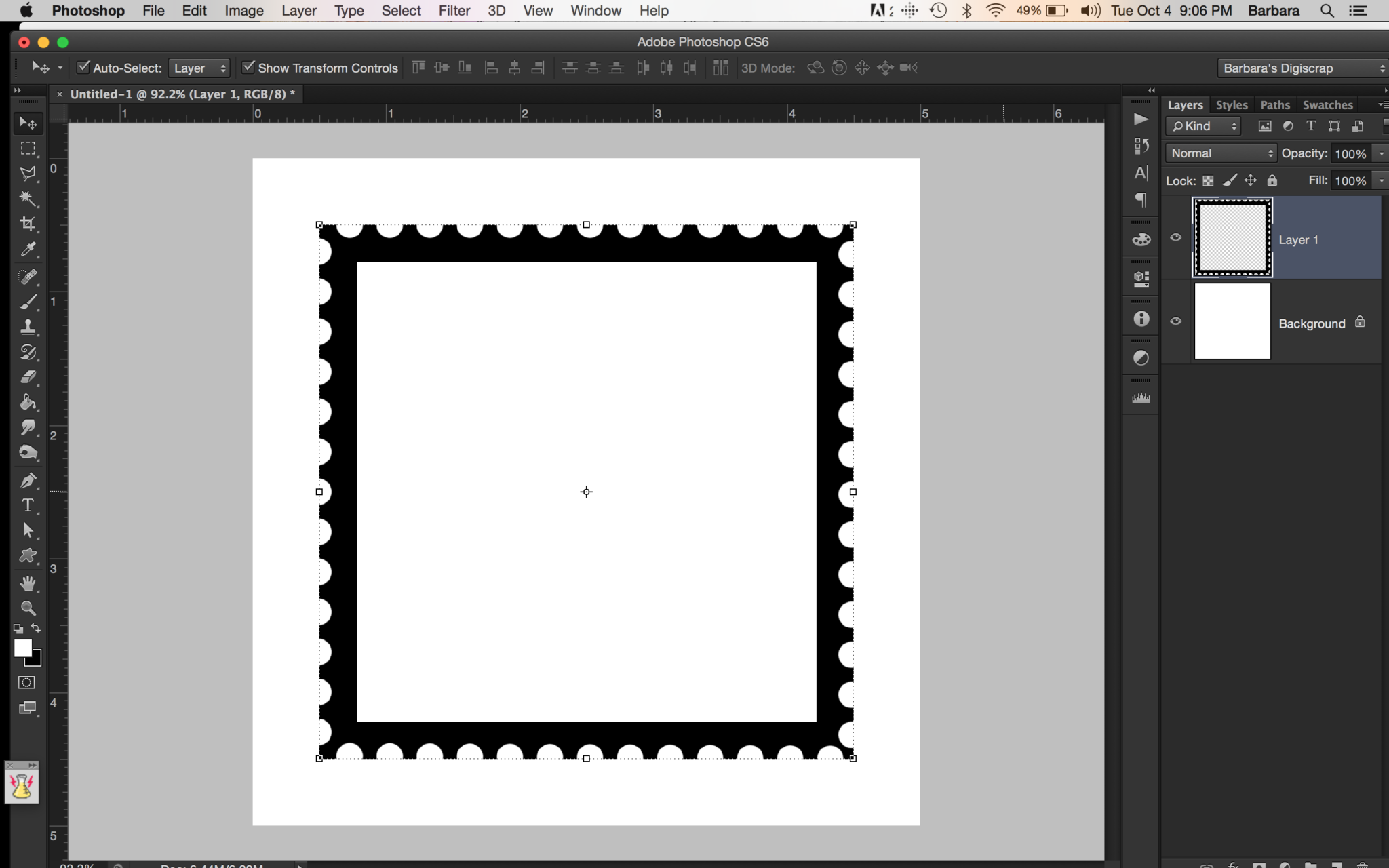This screenshot has width=1389, height=868.
Task: Hide the Background layer visibility
Action: 1175,321
